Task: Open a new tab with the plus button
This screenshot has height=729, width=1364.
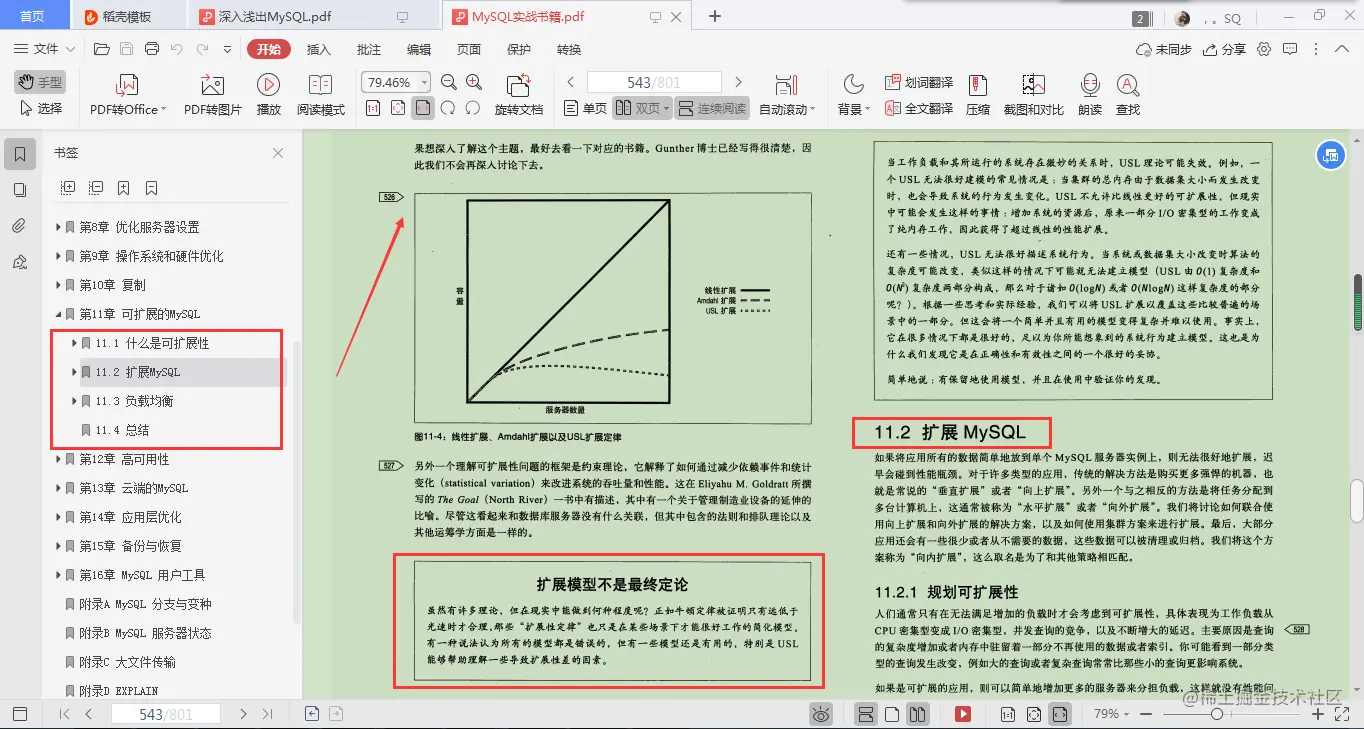Action: [714, 16]
